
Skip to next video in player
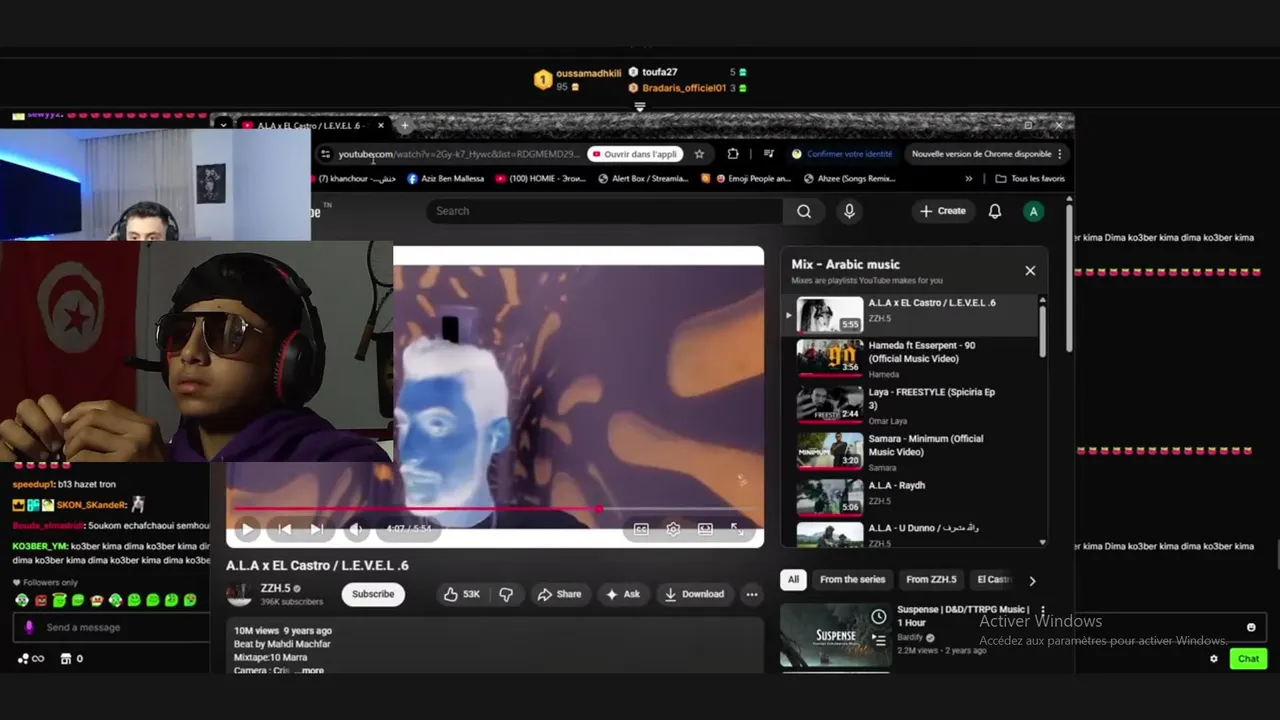(x=316, y=529)
